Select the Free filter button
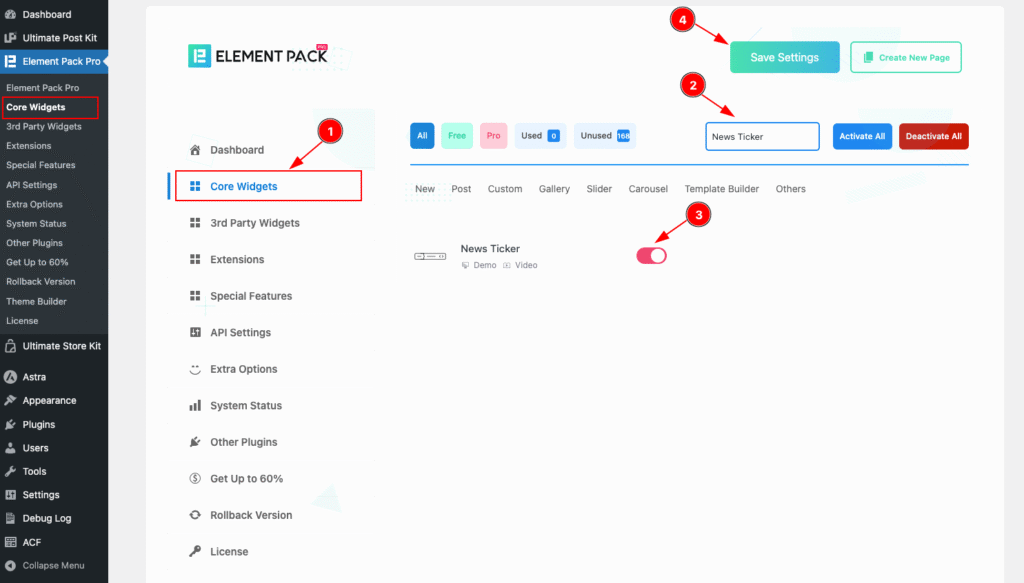The width and height of the screenshot is (1024, 583). tap(456, 136)
